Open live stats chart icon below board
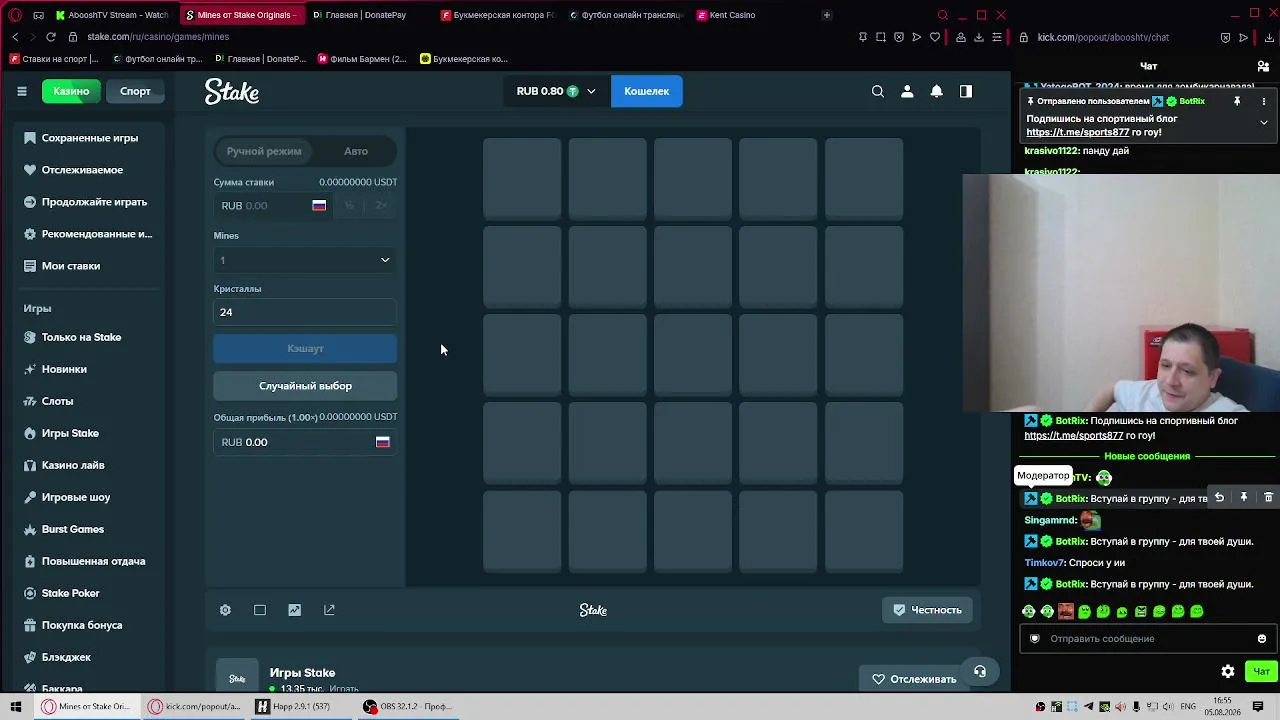 point(294,610)
